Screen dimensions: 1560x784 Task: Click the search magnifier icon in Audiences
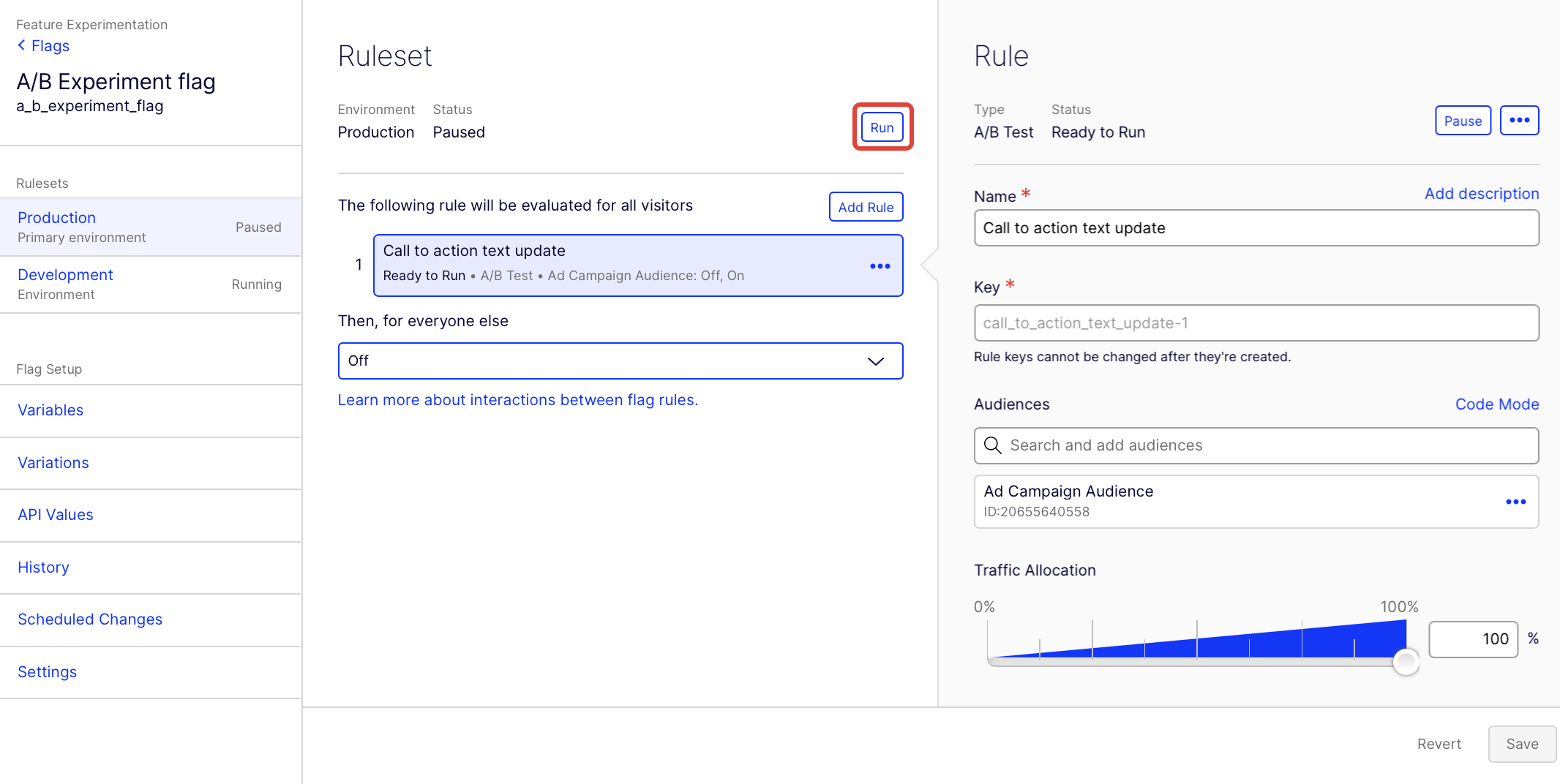(x=992, y=445)
